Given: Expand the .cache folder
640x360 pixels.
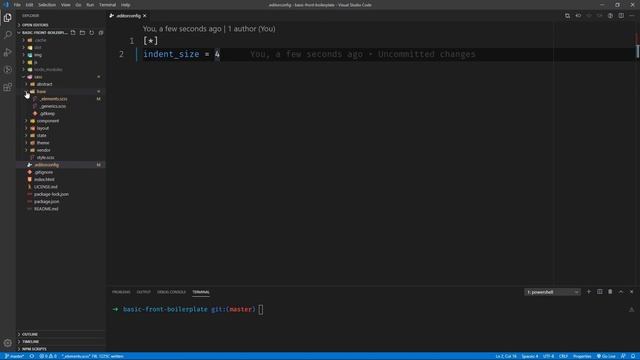Looking at the screenshot, I should [61, 40].
